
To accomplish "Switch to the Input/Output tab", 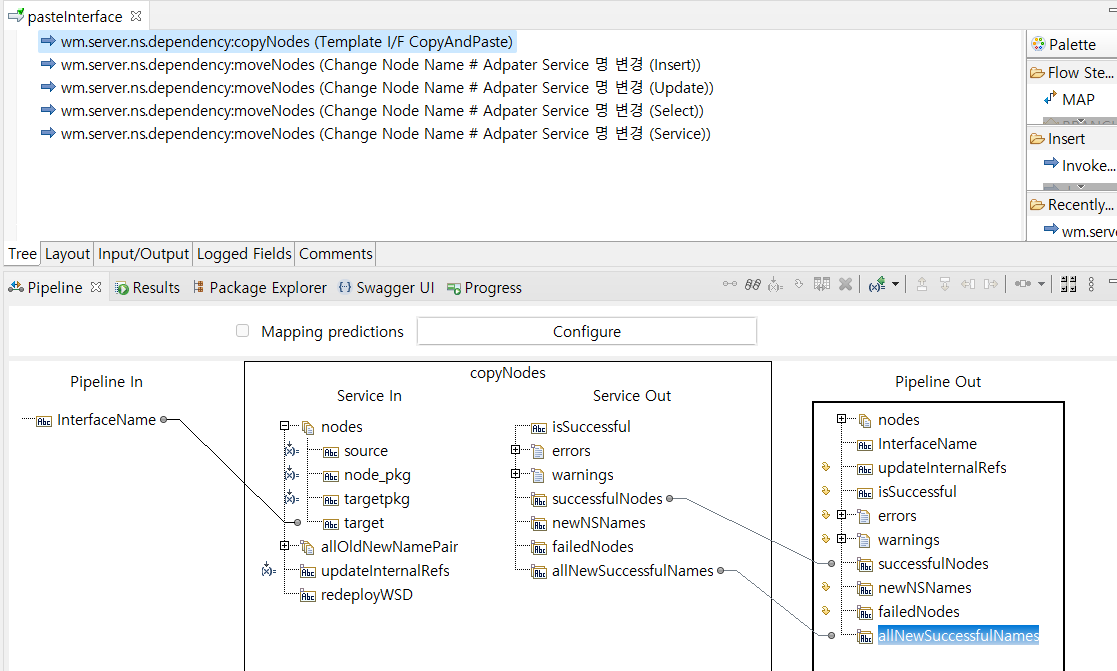I will click(x=143, y=254).
